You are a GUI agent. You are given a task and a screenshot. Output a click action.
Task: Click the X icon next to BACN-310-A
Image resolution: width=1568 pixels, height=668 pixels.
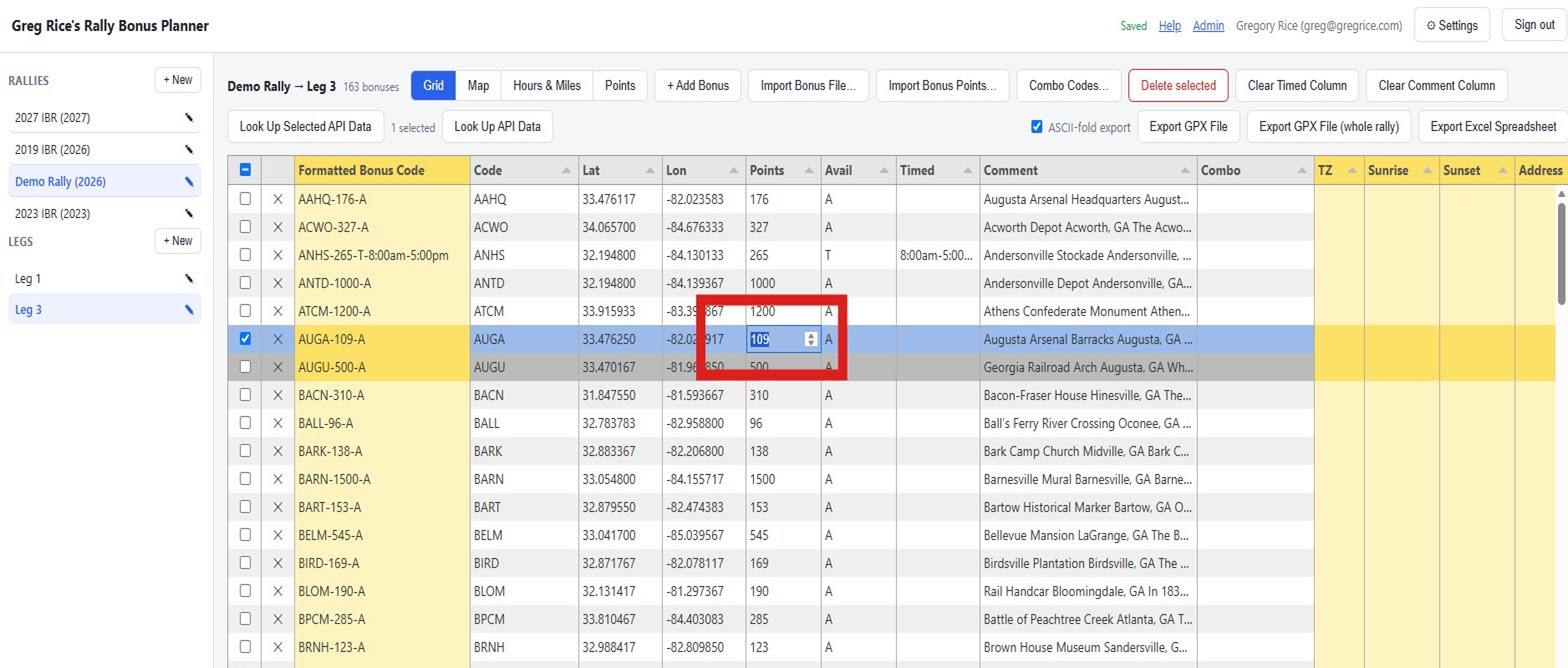tap(278, 395)
